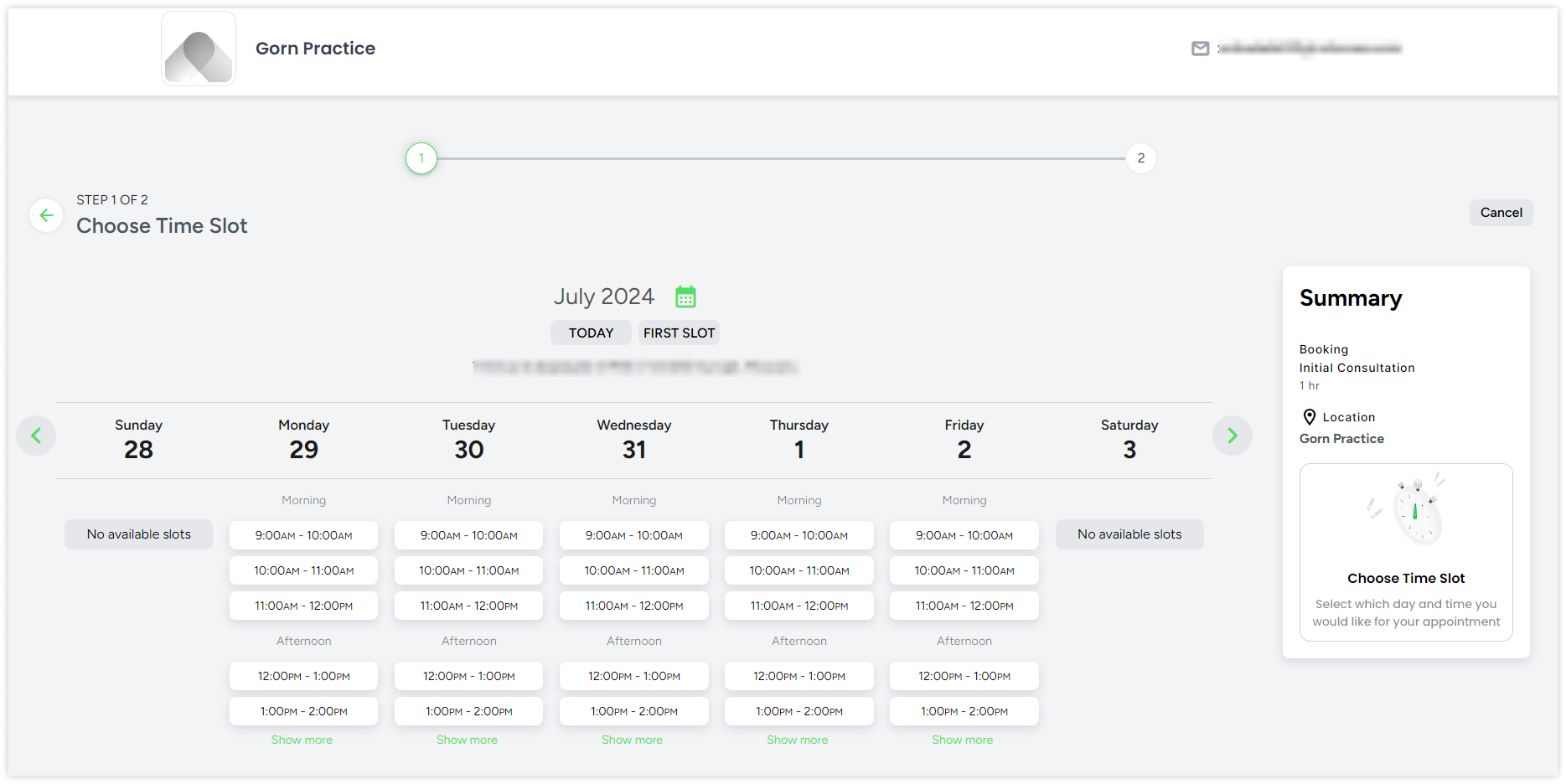The image size is (1566, 784).
Task: Show more slots for Thursday 1
Action: 797,740
